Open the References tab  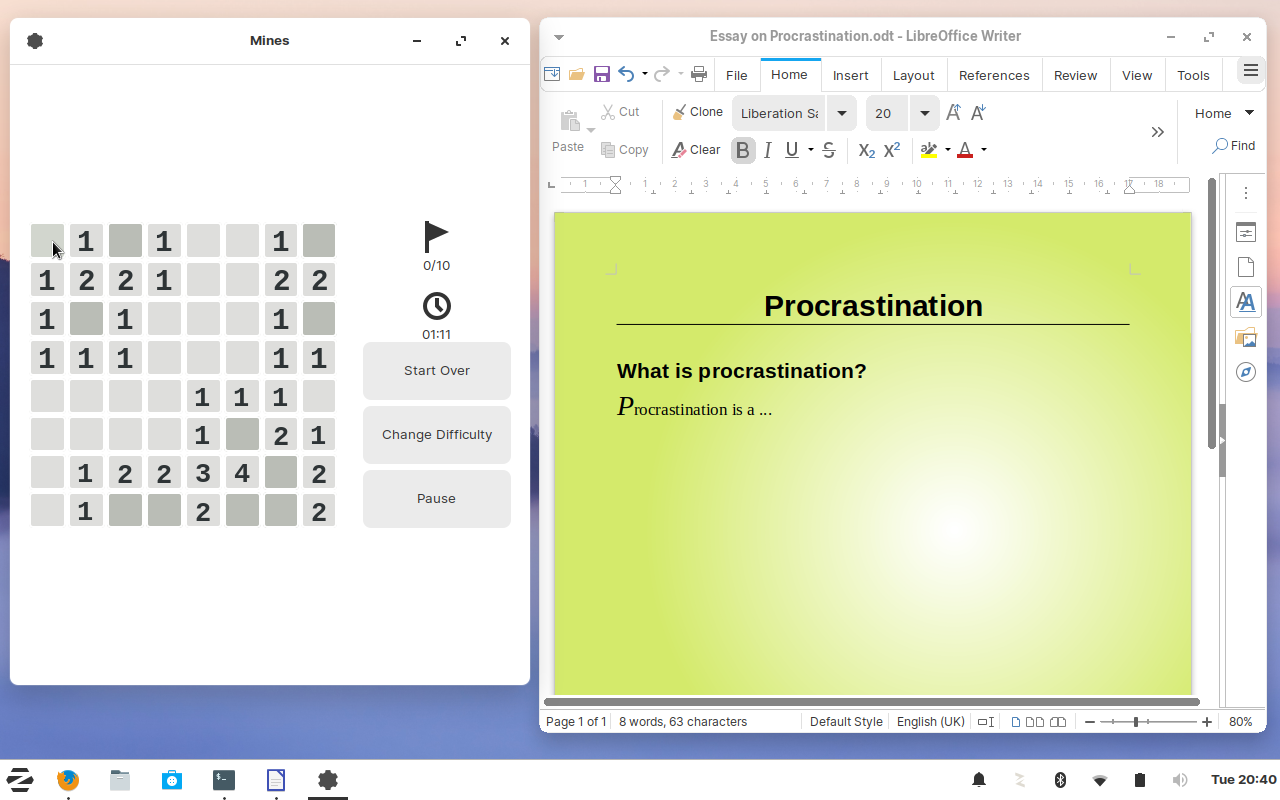[994, 75]
